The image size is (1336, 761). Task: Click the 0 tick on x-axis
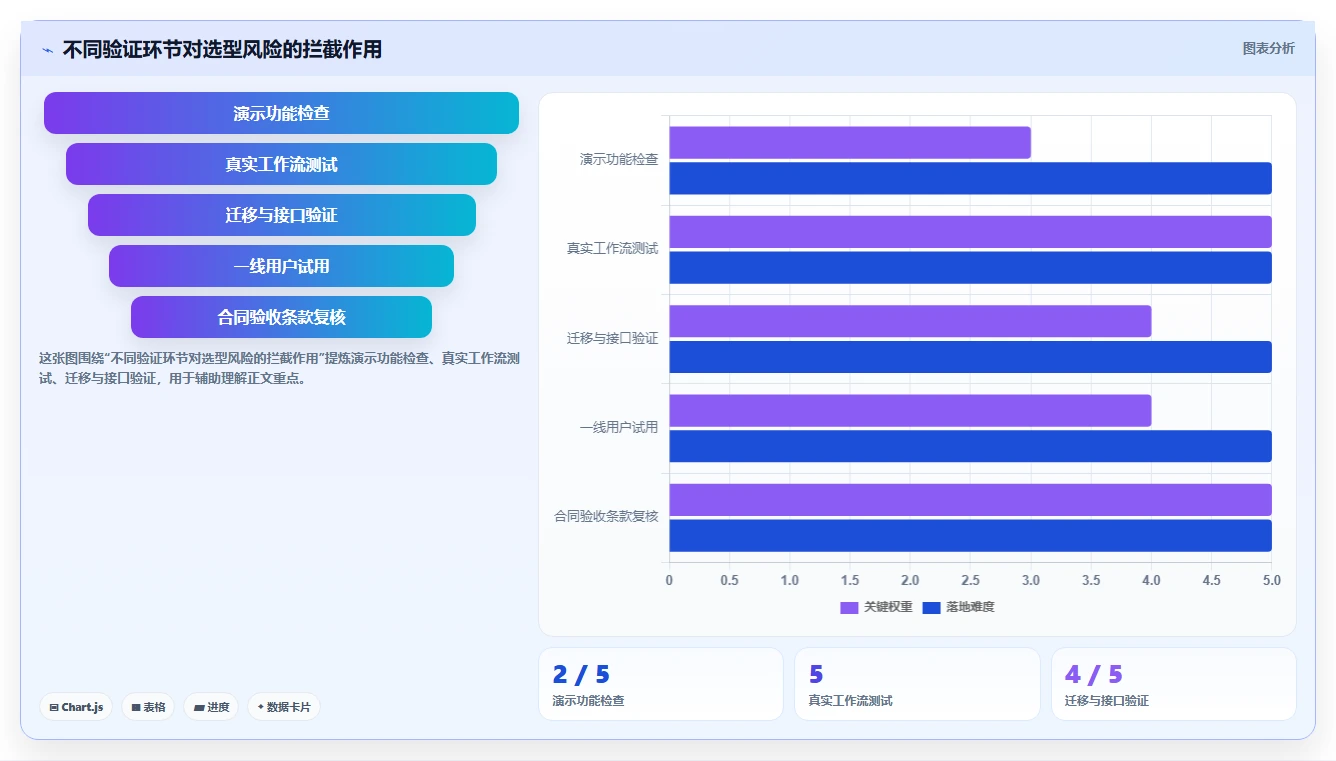click(x=669, y=580)
